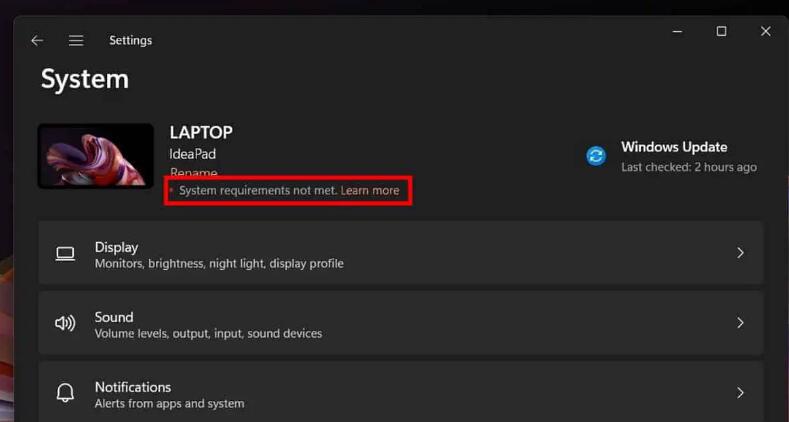The image size is (789, 422).
Task: Open the Sound settings row
Action: pyautogui.click(x=400, y=324)
